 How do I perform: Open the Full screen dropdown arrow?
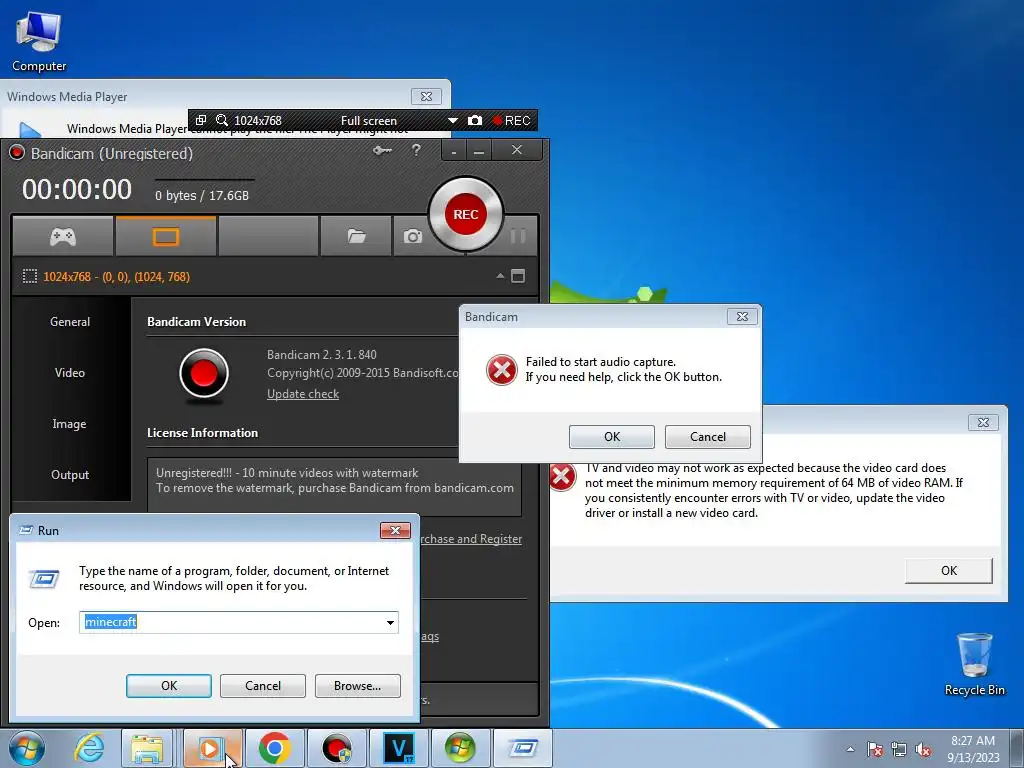click(453, 121)
